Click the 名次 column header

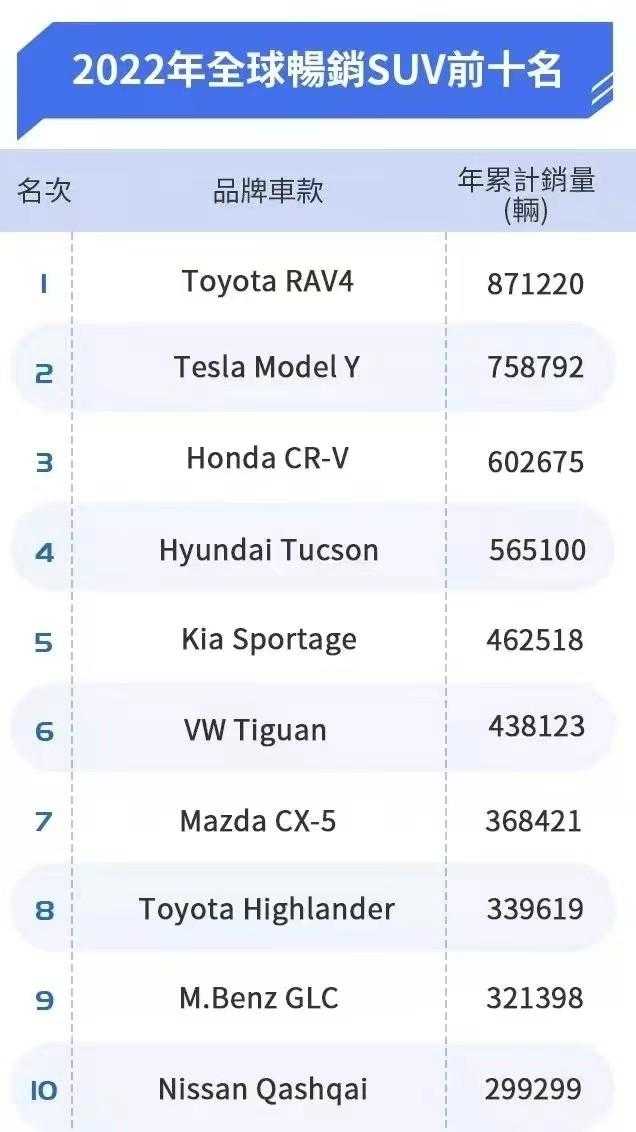click(x=44, y=190)
